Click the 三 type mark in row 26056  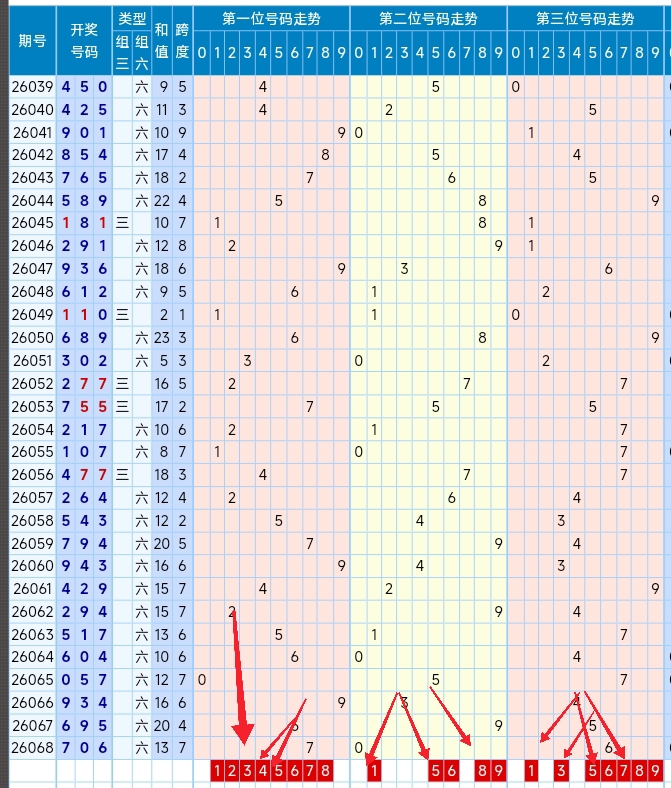[122, 475]
